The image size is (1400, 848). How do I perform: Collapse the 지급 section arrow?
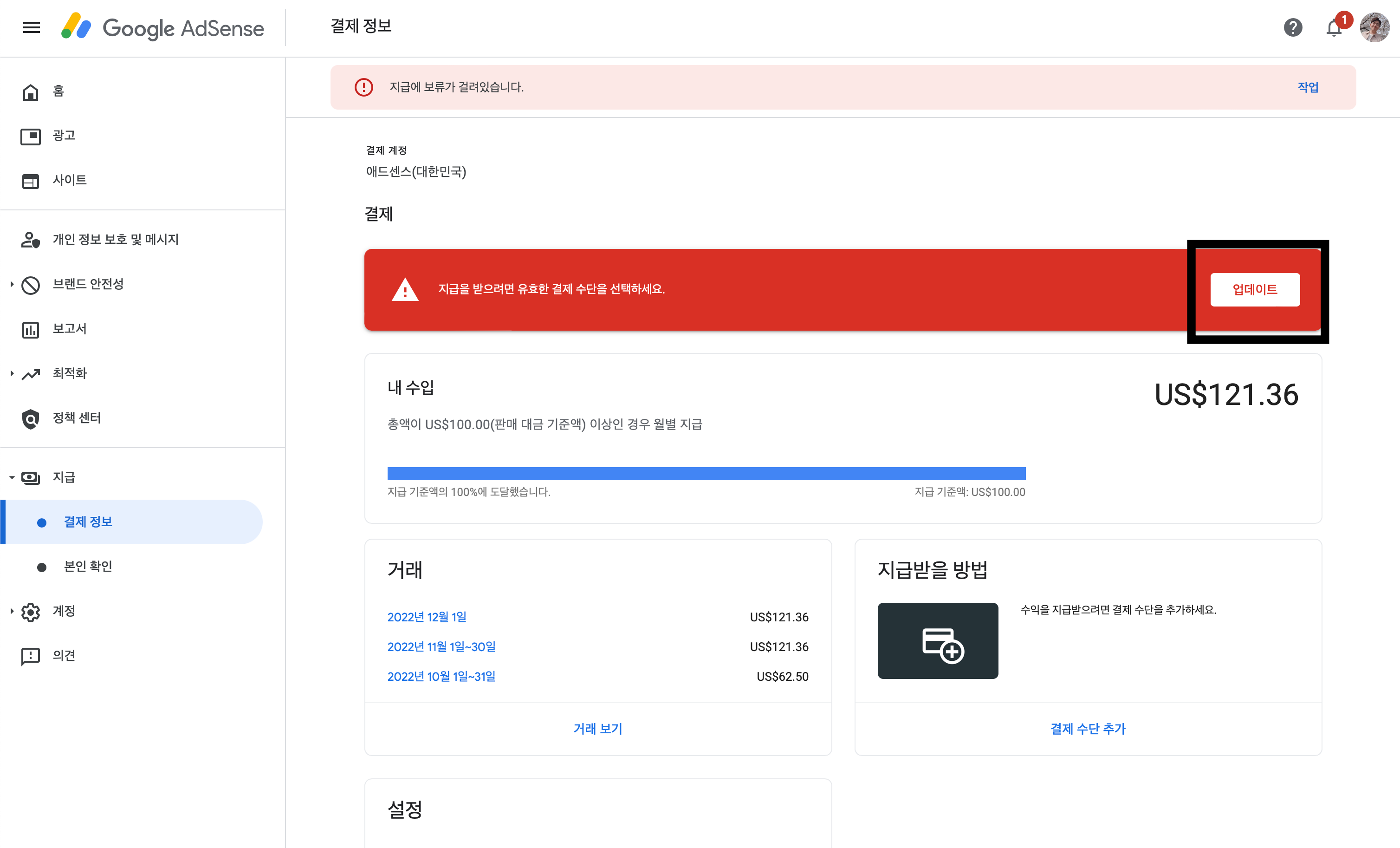[11, 477]
